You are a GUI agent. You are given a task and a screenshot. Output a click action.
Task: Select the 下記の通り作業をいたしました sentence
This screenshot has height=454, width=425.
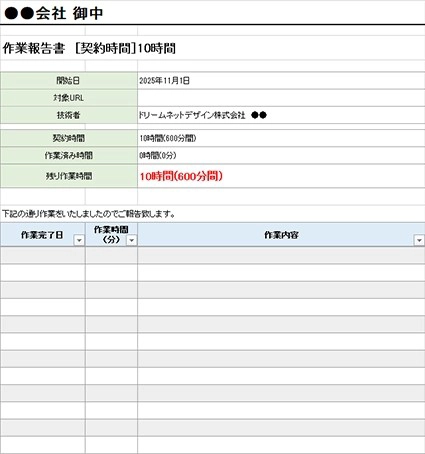89,214
